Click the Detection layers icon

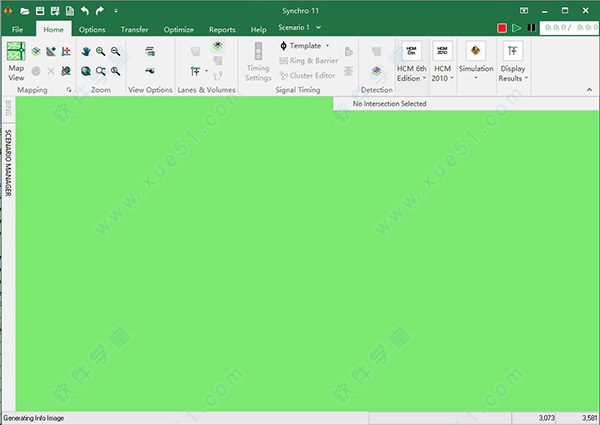(x=377, y=71)
